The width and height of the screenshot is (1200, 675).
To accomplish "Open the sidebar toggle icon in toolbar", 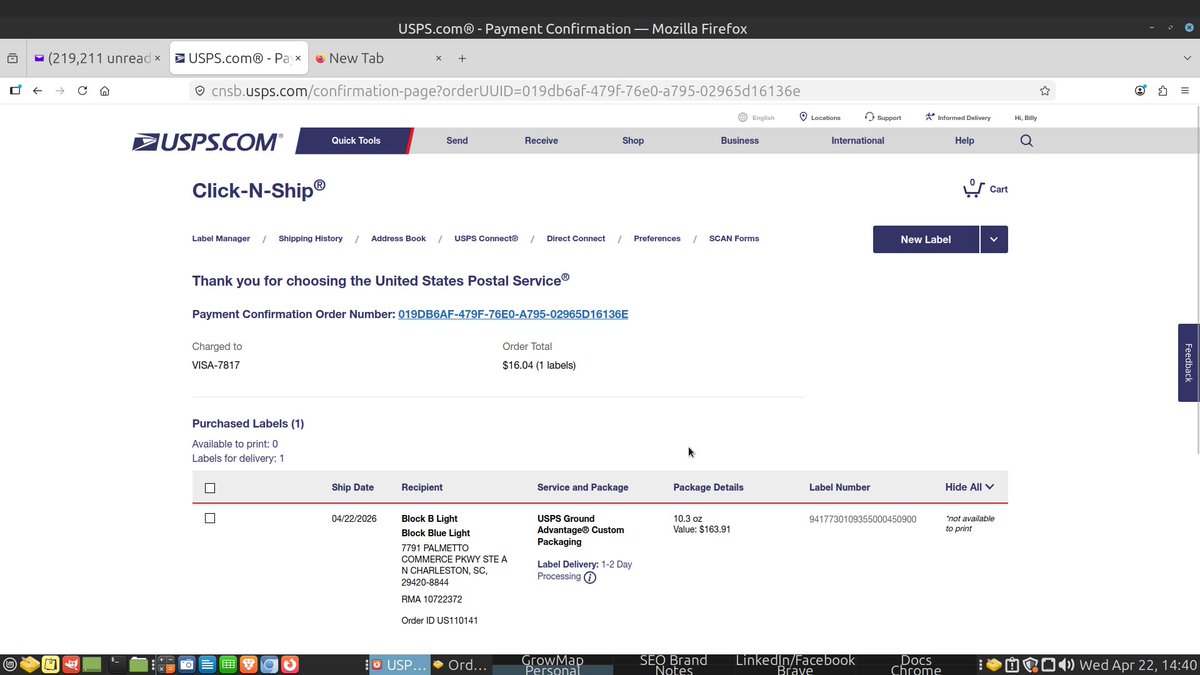I will tap(14, 90).
